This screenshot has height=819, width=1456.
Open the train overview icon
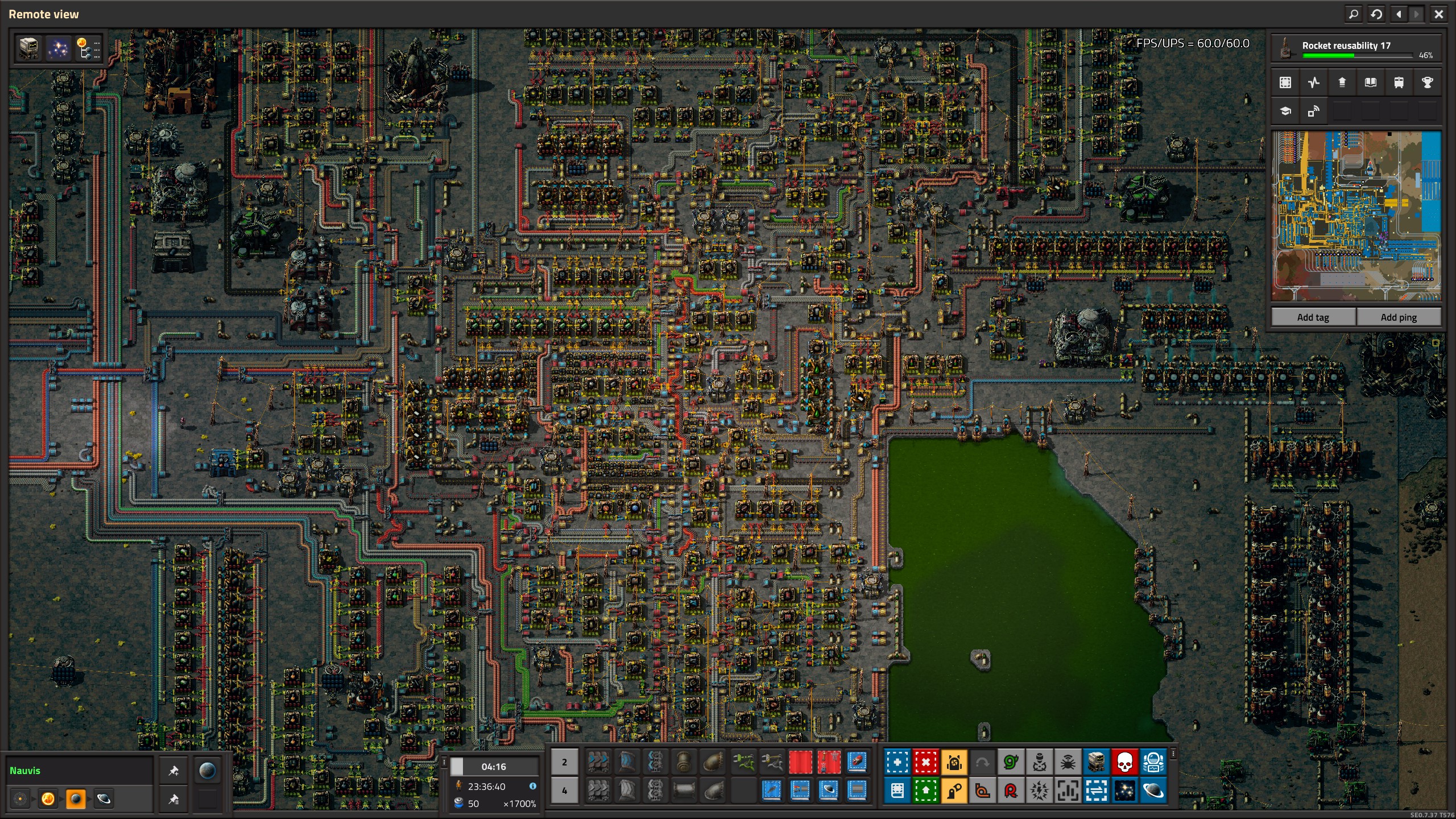click(x=1399, y=82)
